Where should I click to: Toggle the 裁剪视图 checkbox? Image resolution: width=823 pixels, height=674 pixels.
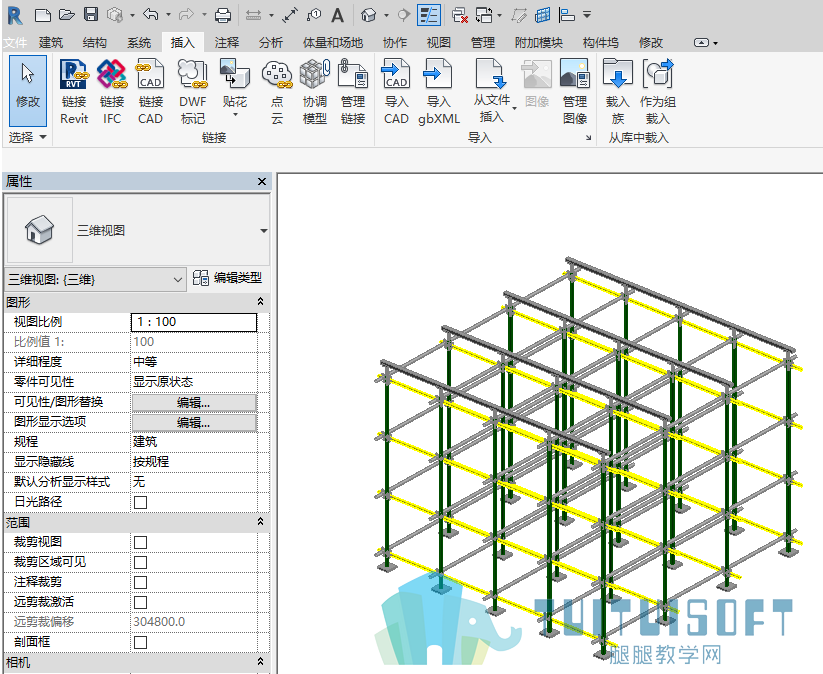tap(140, 542)
